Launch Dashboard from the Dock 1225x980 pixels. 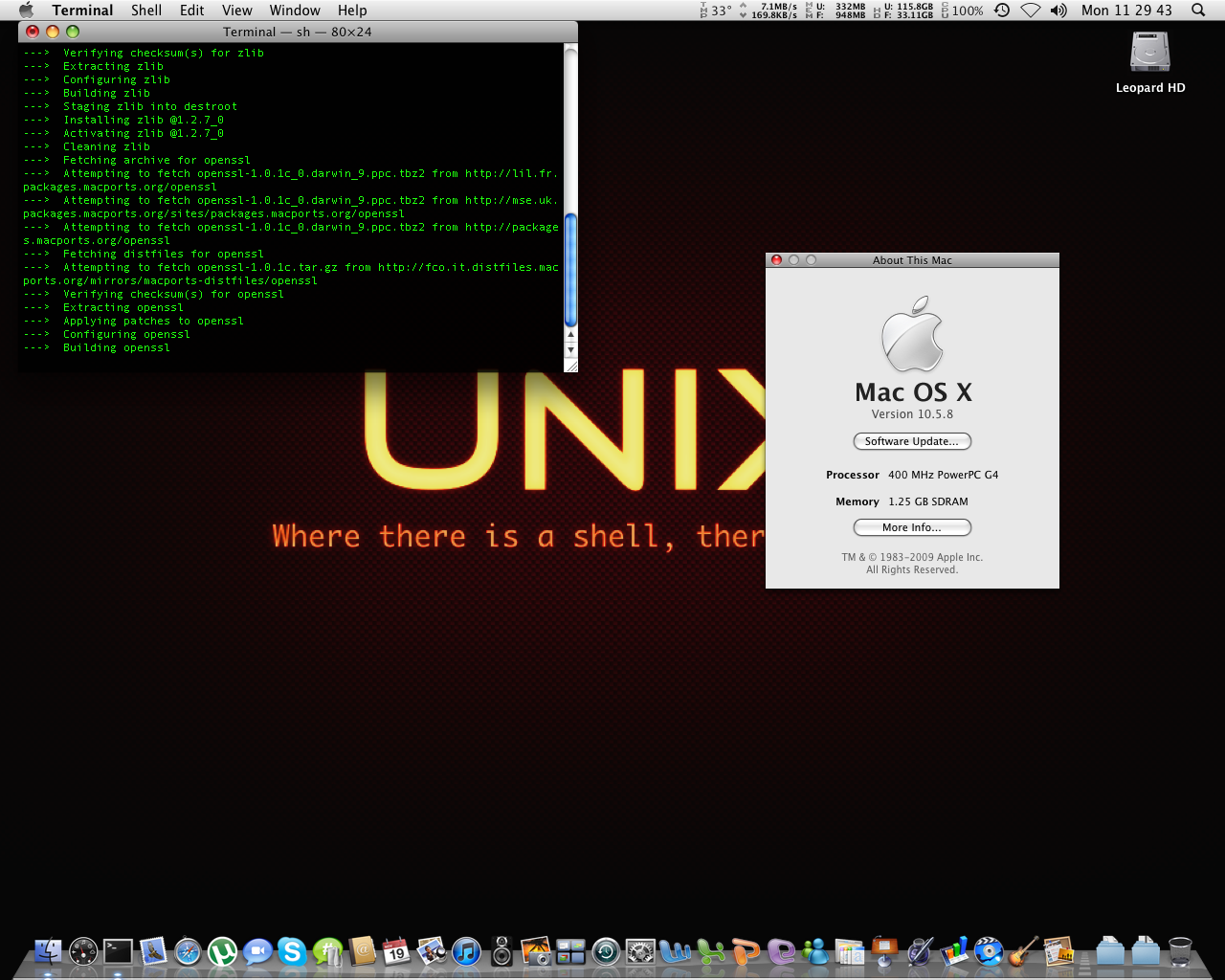tap(83, 951)
